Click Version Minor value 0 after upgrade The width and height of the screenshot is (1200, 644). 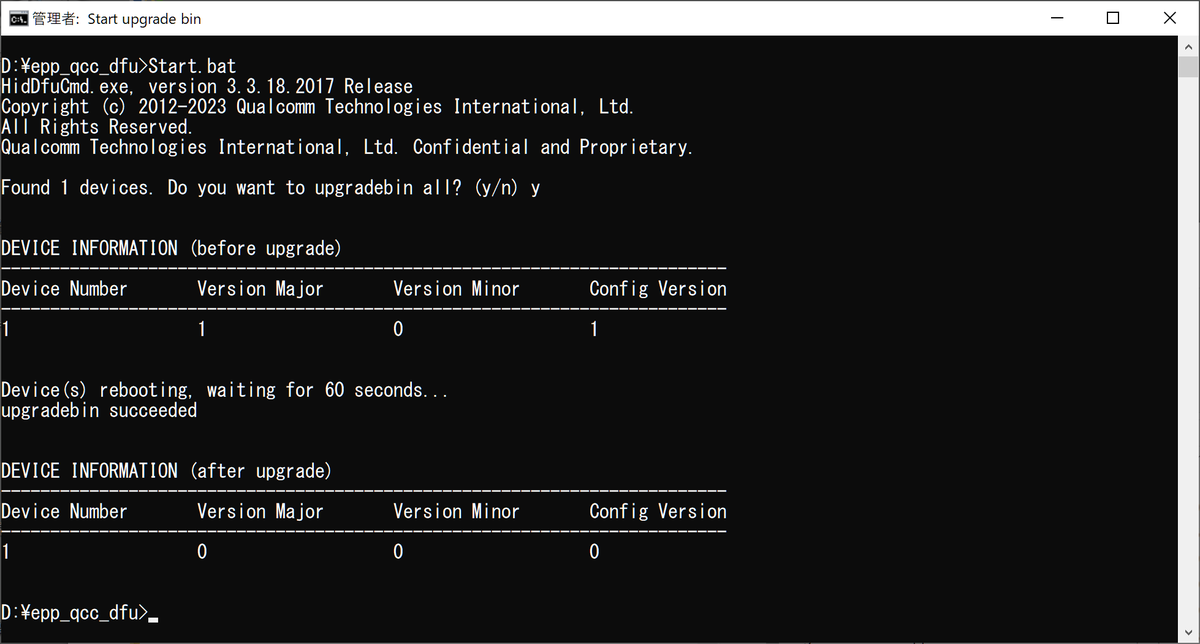(398, 552)
